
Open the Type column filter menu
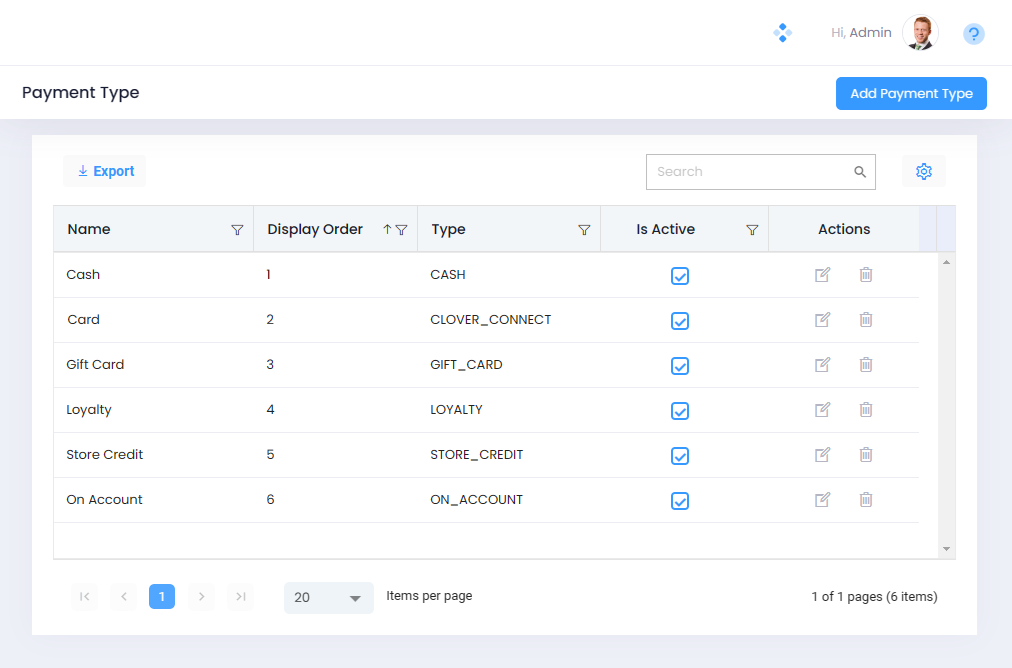pos(584,230)
